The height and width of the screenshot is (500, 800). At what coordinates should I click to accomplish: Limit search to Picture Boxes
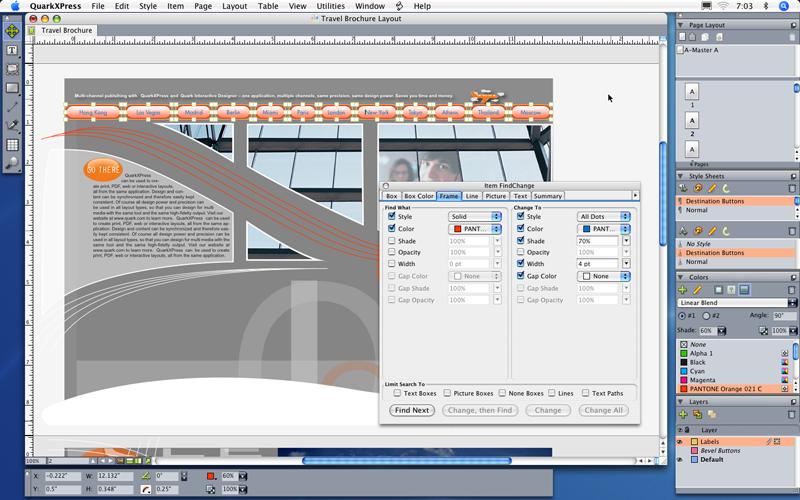tap(447, 393)
